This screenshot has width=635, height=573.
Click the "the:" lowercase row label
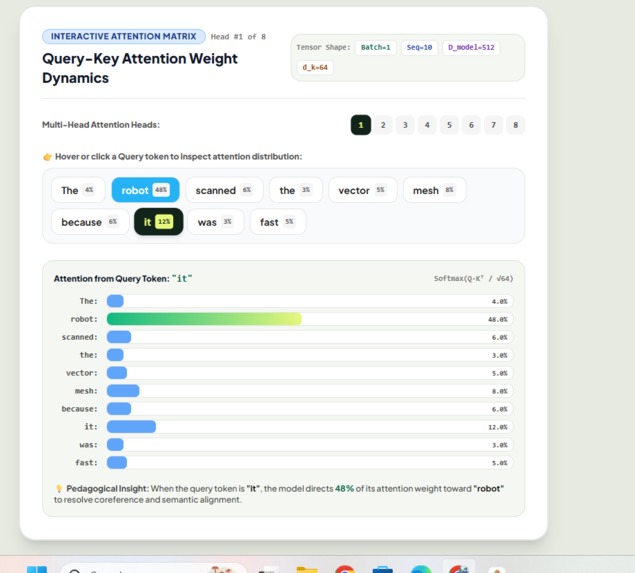[89, 355]
